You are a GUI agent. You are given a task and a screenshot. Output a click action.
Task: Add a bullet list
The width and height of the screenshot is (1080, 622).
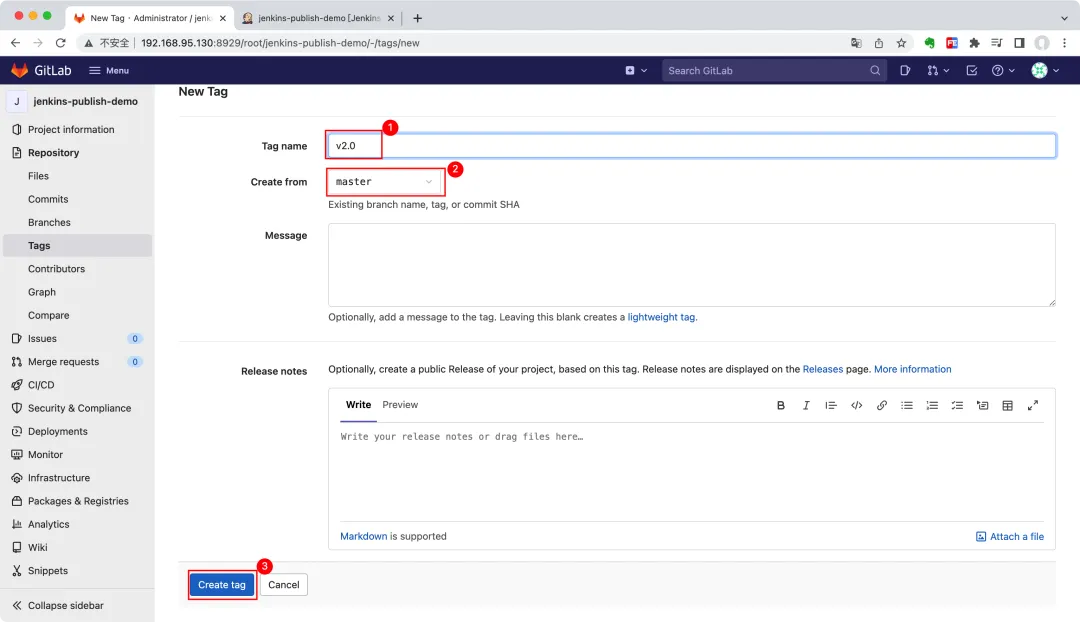[x=906, y=405]
